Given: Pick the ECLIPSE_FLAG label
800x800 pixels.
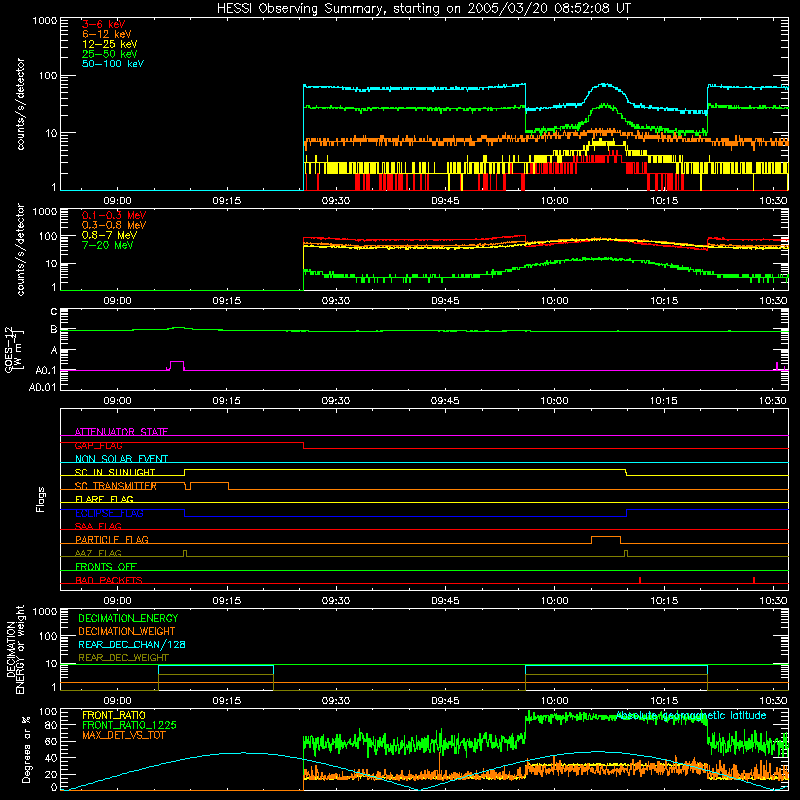Looking at the screenshot, I should [x=109, y=513].
